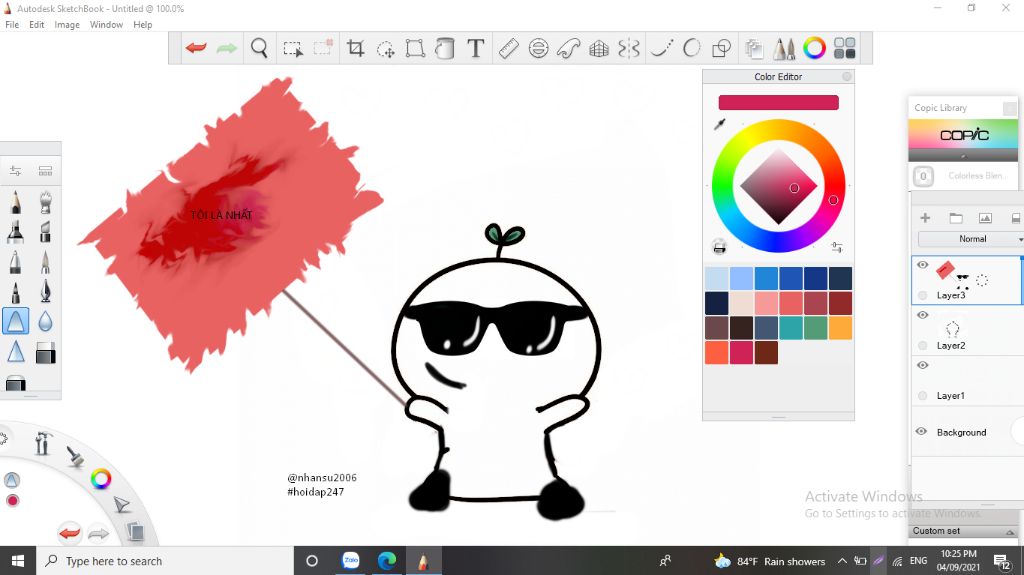Toggle Background layer visibility eye
The image size is (1024, 575).
(921, 431)
